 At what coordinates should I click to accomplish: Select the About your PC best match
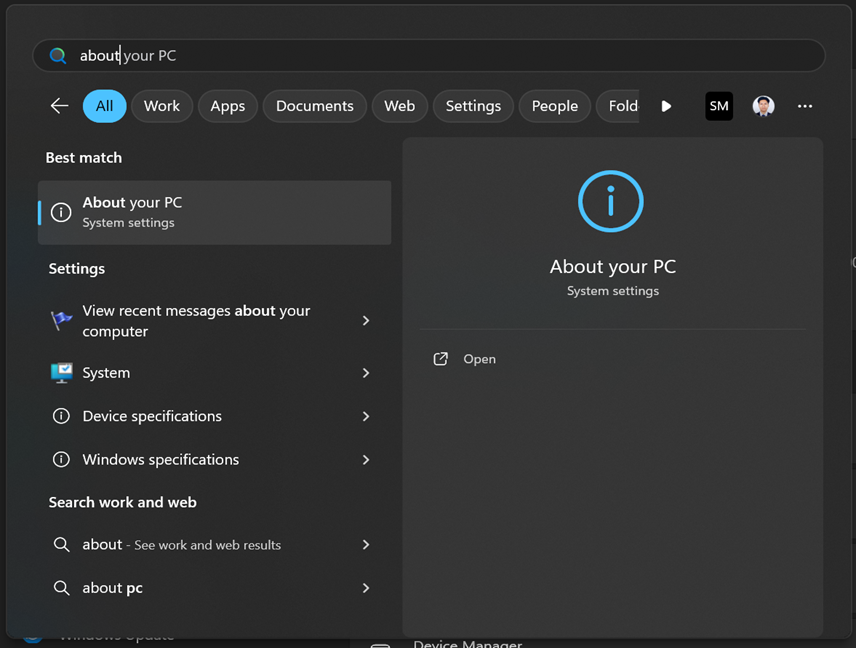tap(214, 212)
